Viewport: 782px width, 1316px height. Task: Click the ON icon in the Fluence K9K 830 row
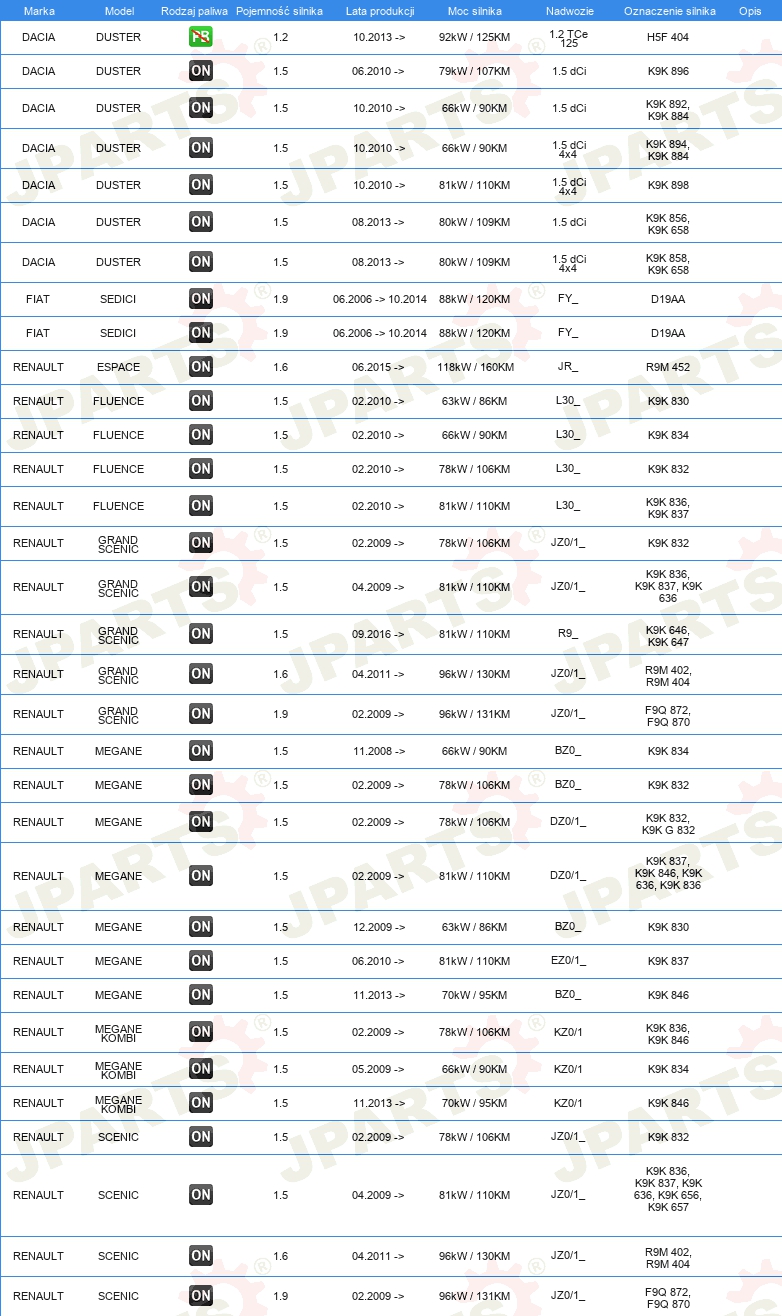(x=201, y=401)
